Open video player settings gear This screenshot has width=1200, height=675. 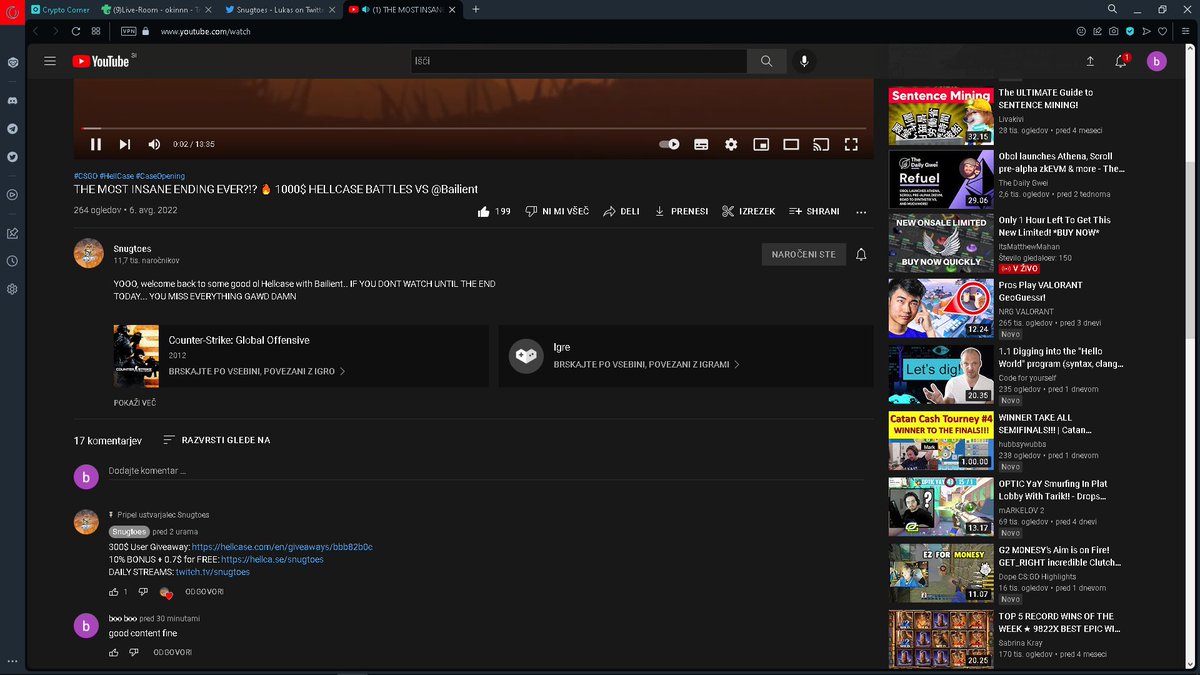(731, 144)
